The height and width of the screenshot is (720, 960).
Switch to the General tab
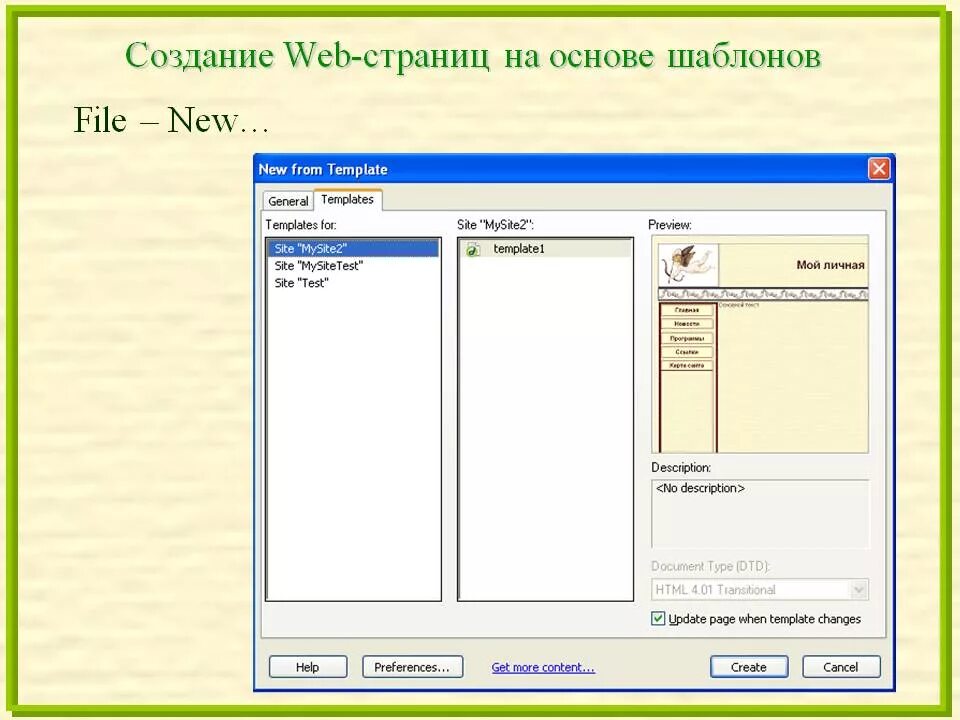[288, 201]
